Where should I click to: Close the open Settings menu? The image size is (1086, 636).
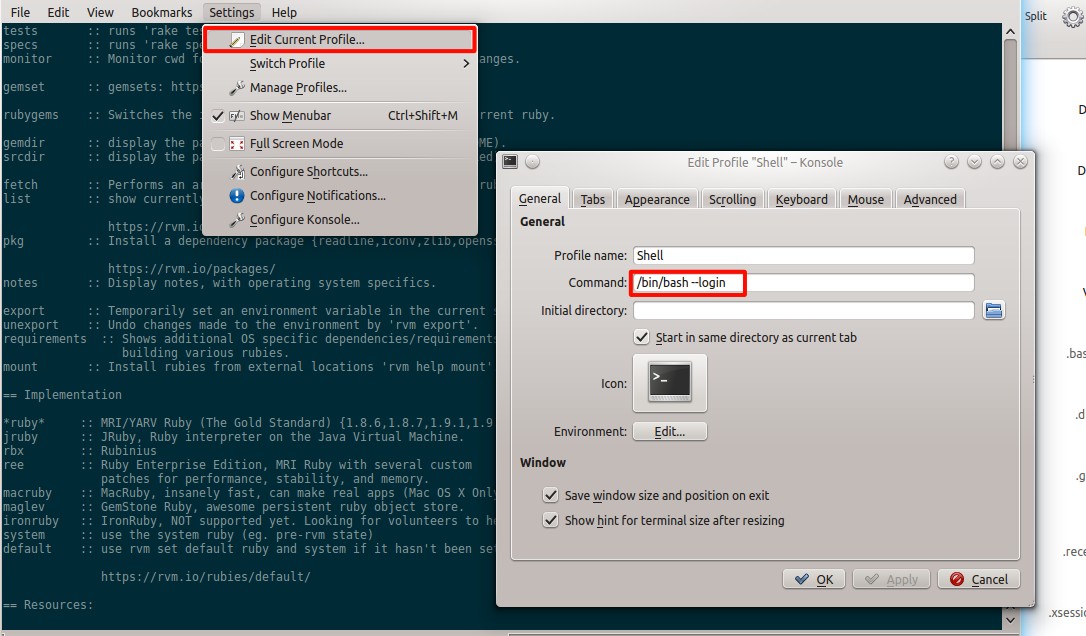[231, 12]
